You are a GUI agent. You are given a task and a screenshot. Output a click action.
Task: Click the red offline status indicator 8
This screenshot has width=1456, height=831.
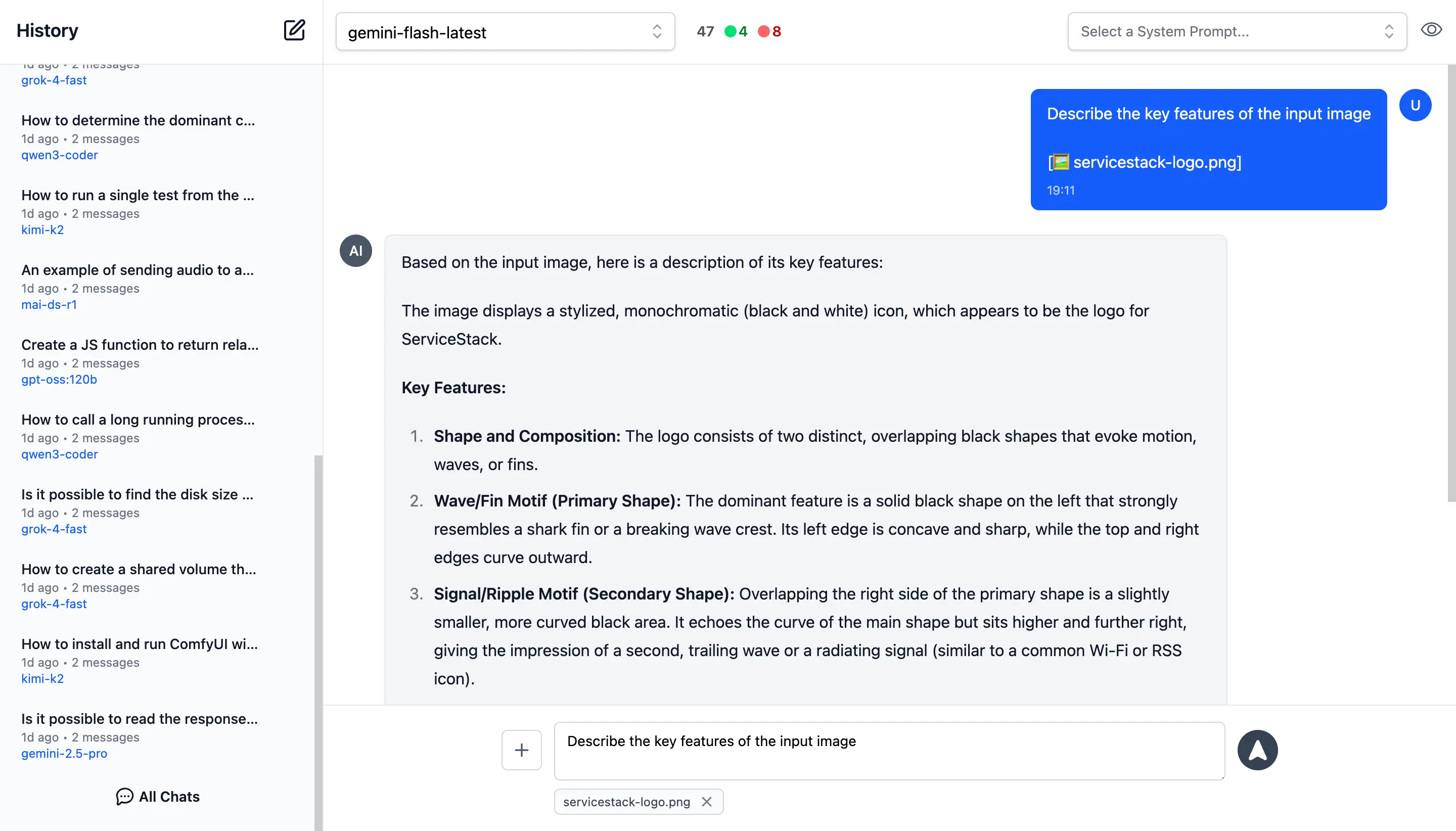point(769,31)
